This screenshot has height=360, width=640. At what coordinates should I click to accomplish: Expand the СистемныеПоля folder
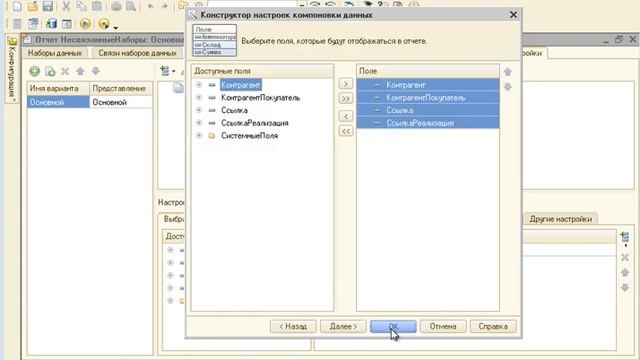tap(199, 136)
